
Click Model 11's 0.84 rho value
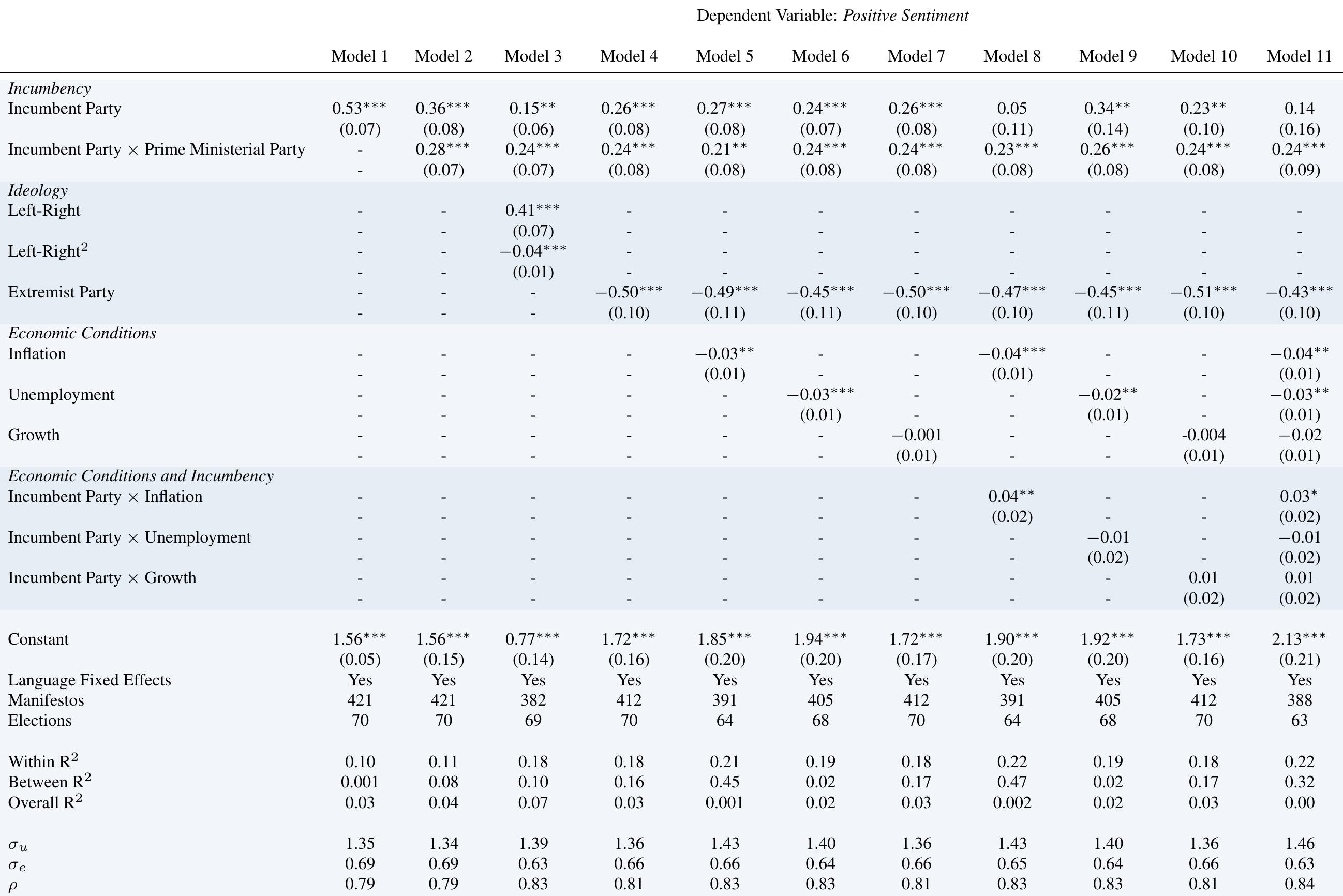[1299, 884]
